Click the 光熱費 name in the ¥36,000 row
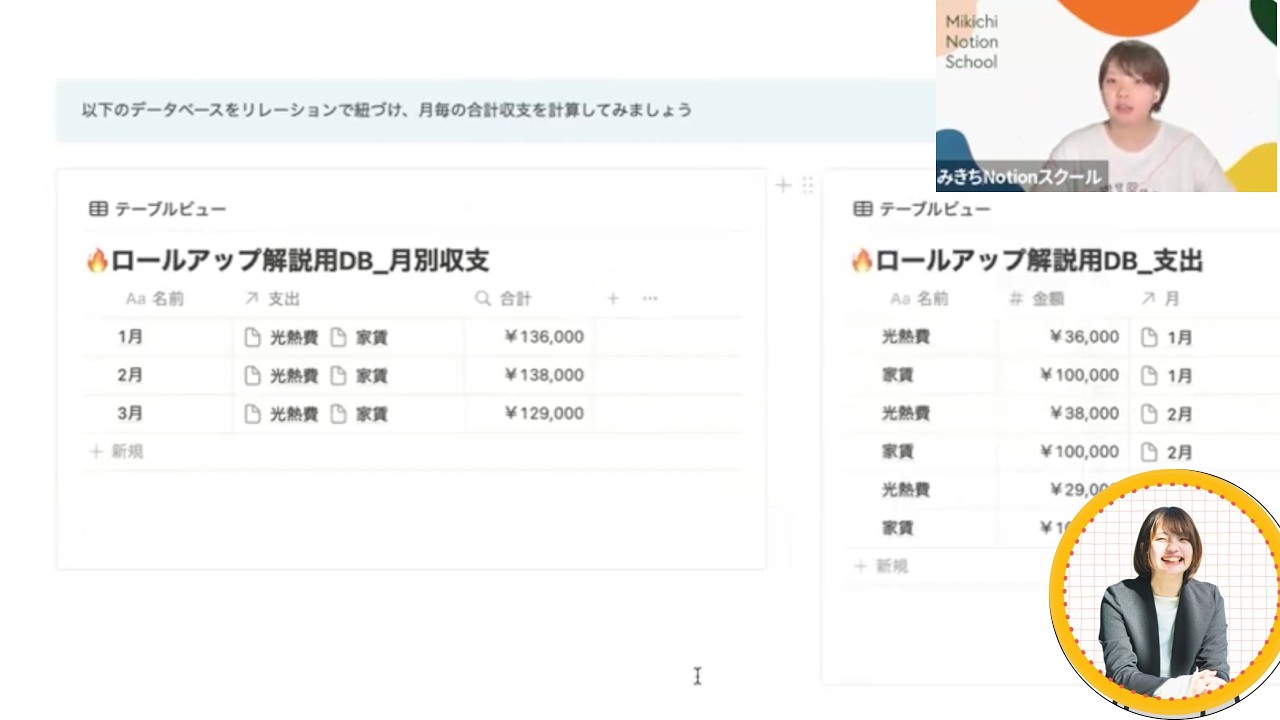Screen dimensions: 1280x720 pos(906,337)
